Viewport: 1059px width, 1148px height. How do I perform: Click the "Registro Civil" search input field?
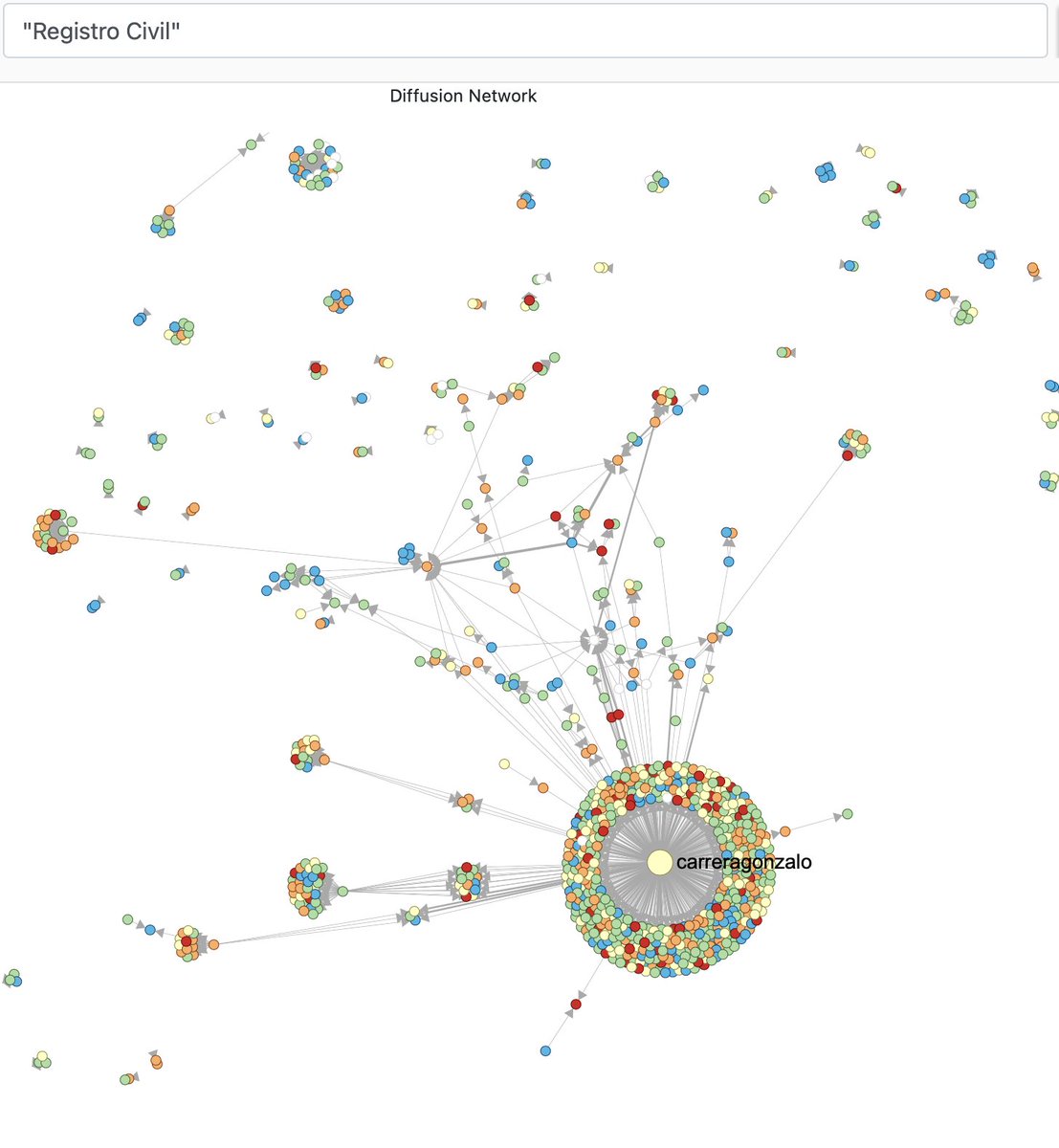coord(524,32)
